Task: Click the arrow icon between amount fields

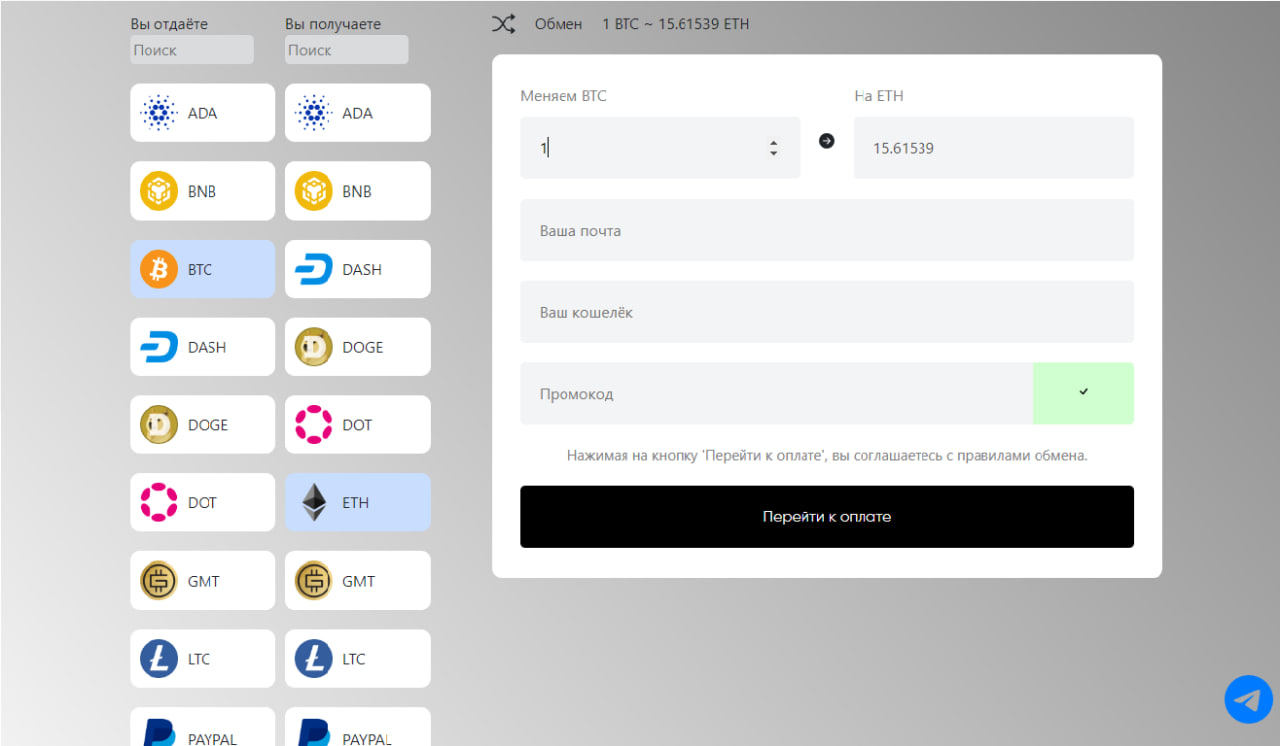Action: (826, 141)
